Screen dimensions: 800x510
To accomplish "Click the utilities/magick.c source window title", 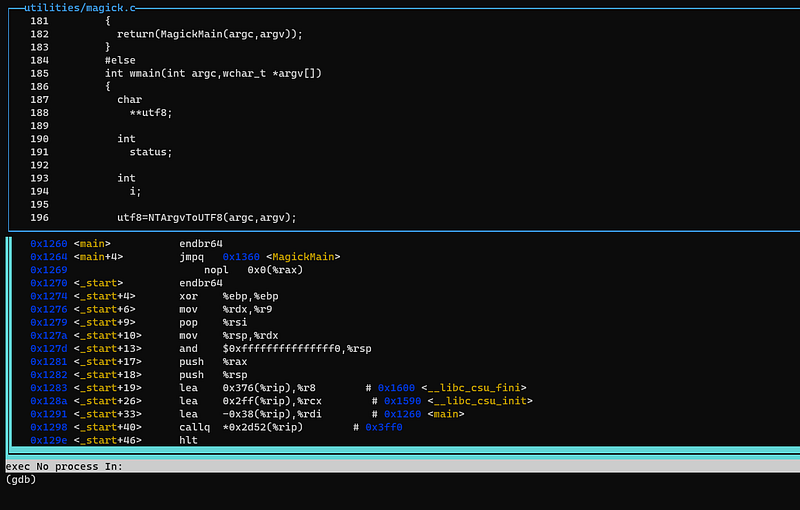I will coord(80,8).
